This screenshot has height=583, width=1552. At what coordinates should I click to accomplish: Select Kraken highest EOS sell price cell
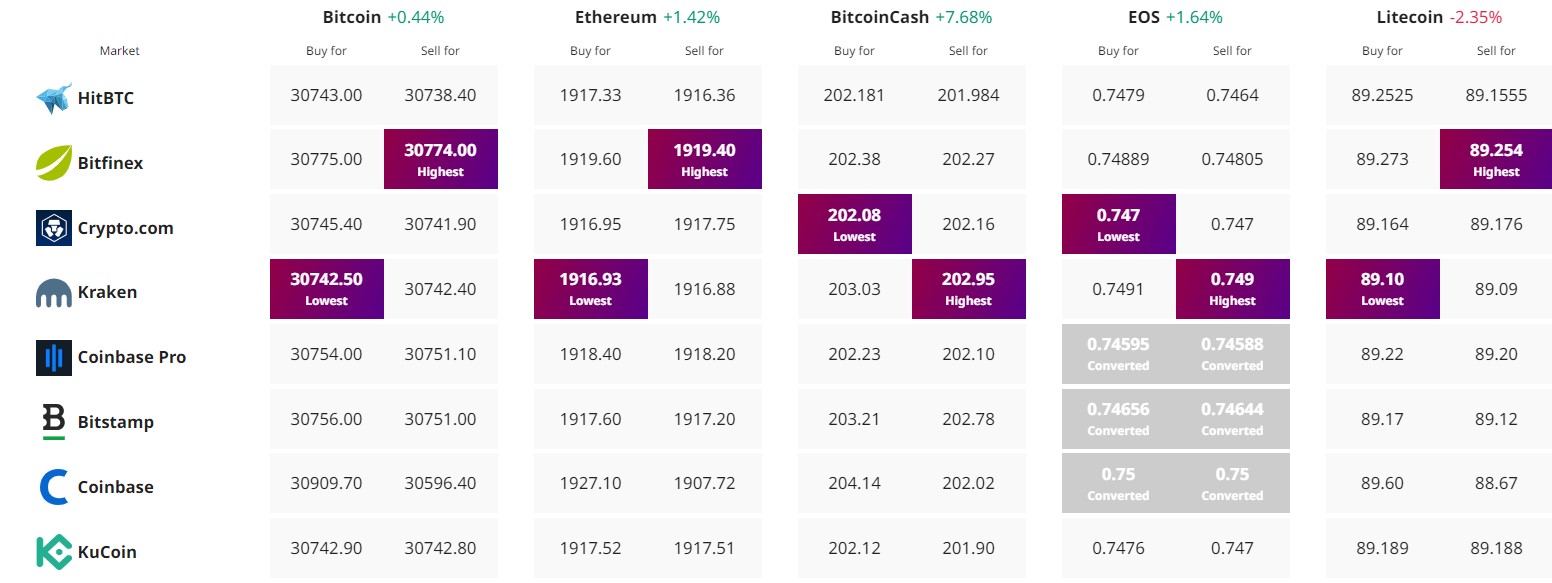1233,288
